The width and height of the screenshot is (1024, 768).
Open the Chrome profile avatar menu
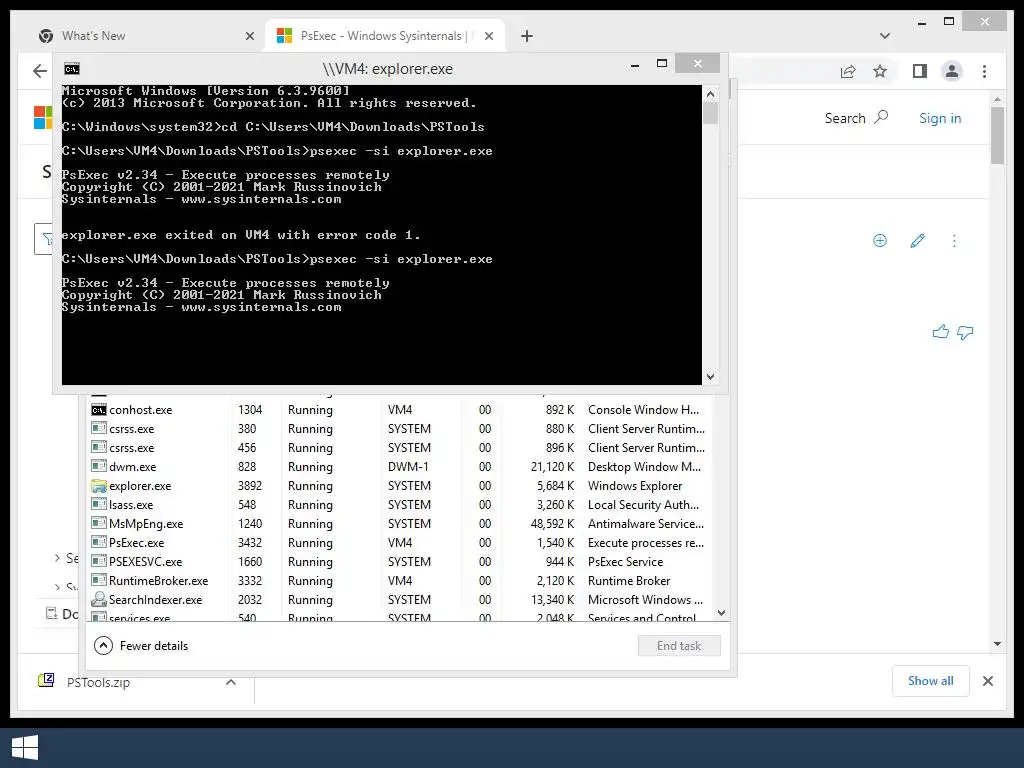click(952, 71)
